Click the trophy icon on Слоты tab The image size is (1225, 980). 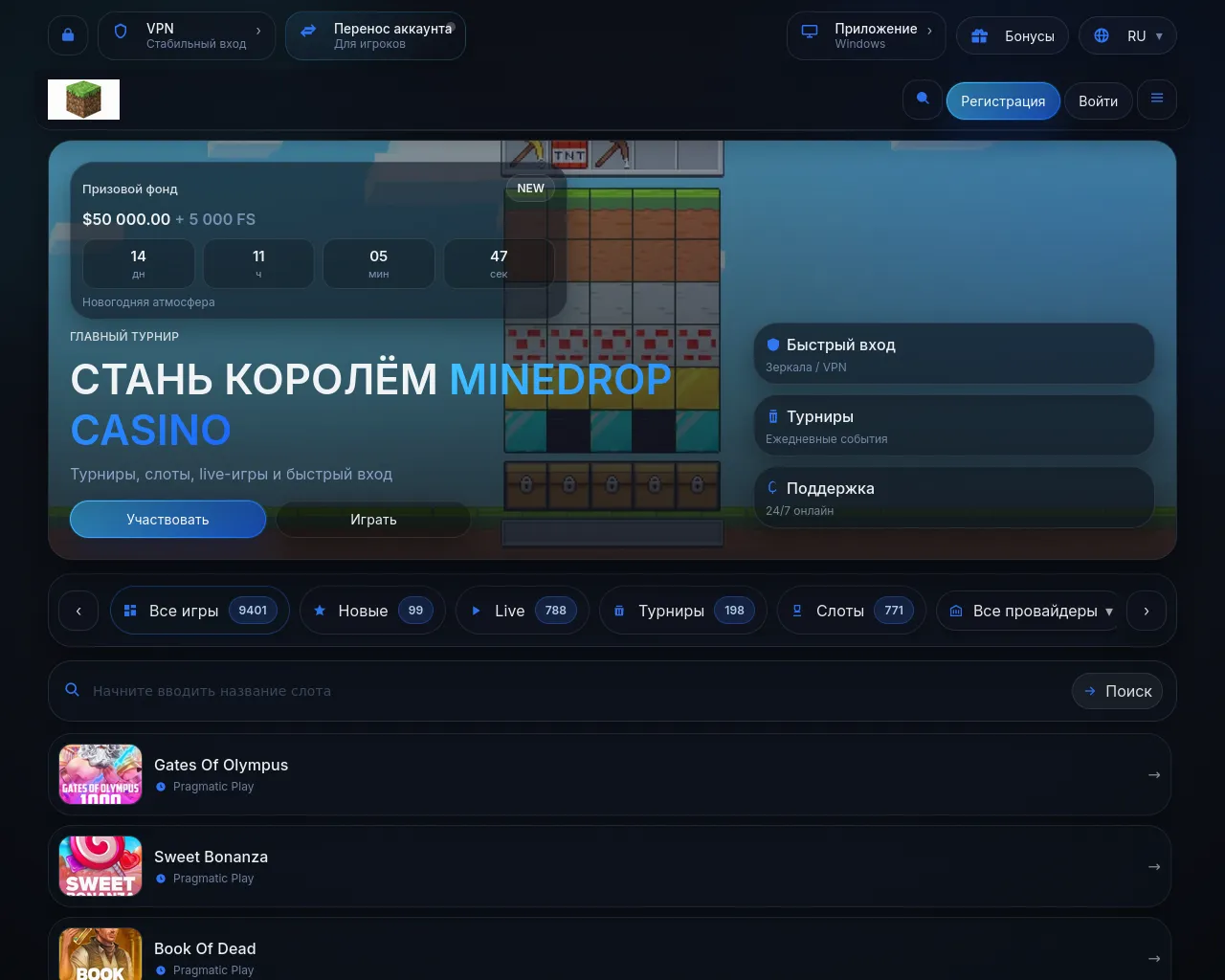coord(797,611)
